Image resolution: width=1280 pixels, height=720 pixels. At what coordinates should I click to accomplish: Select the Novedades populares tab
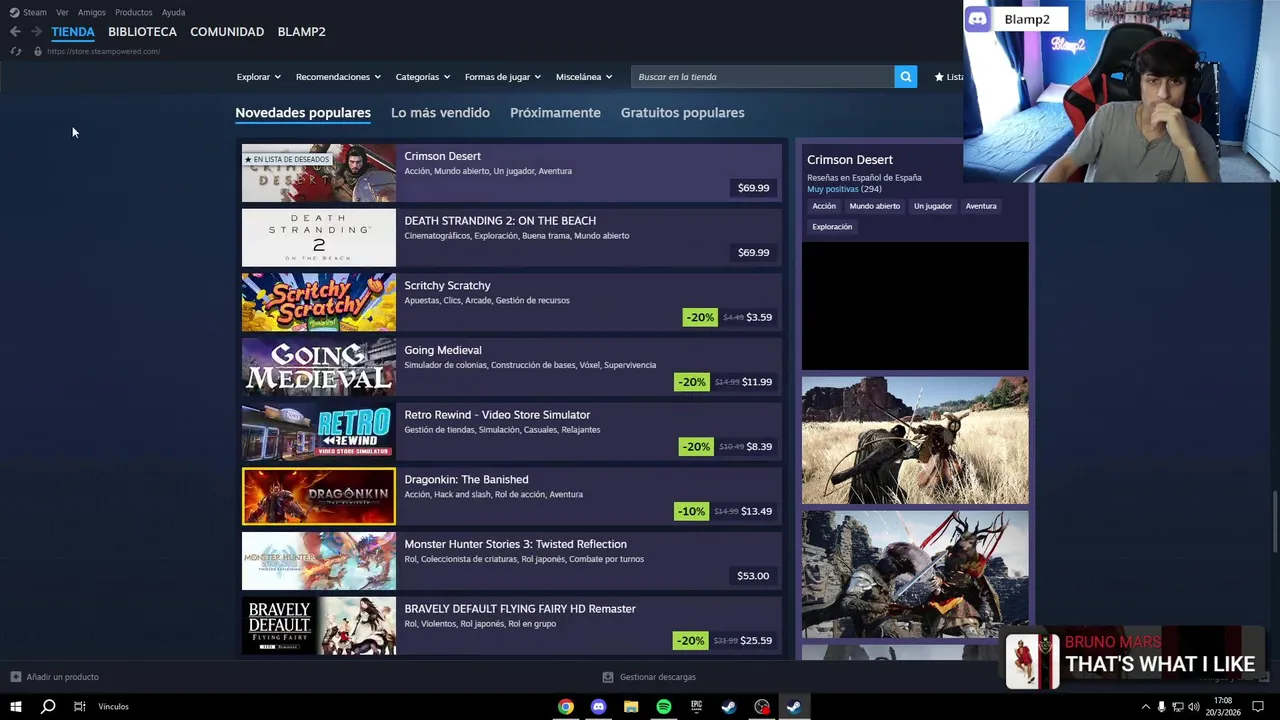[303, 113]
